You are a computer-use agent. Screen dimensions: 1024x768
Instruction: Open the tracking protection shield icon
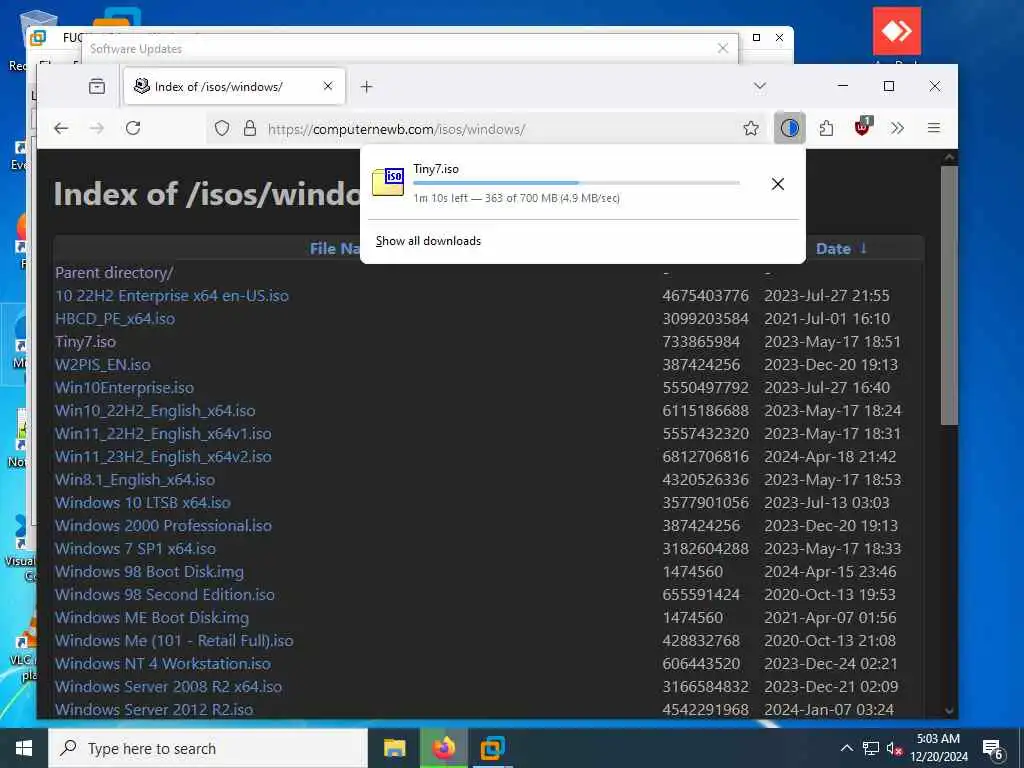[x=222, y=129]
